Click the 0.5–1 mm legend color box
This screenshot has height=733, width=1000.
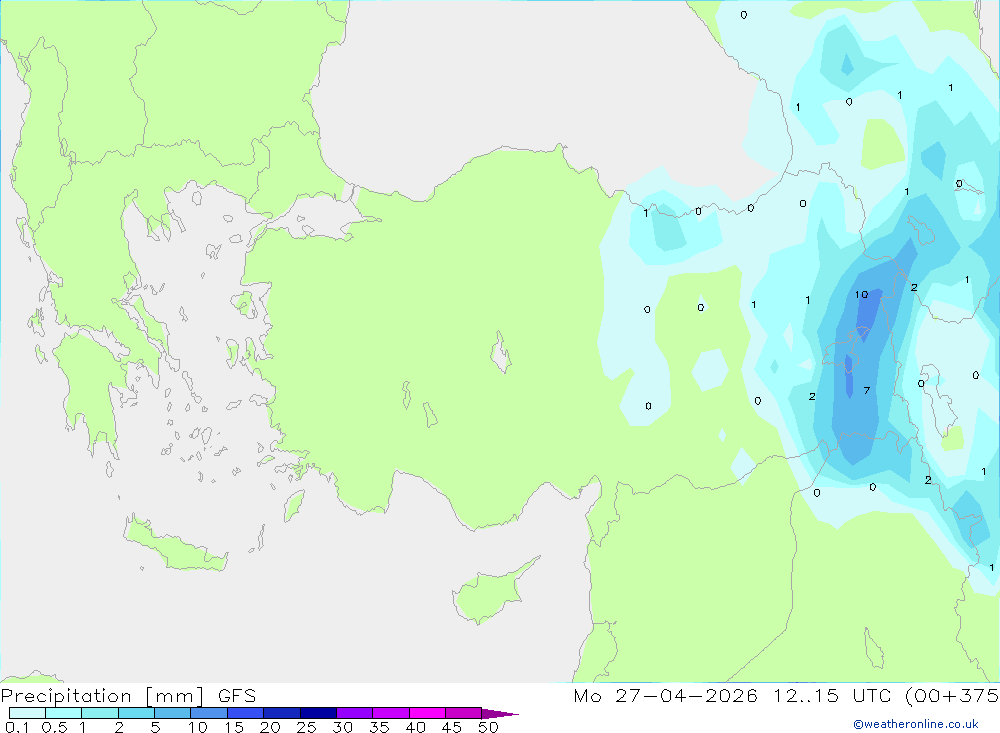pyautogui.click(x=64, y=713)
